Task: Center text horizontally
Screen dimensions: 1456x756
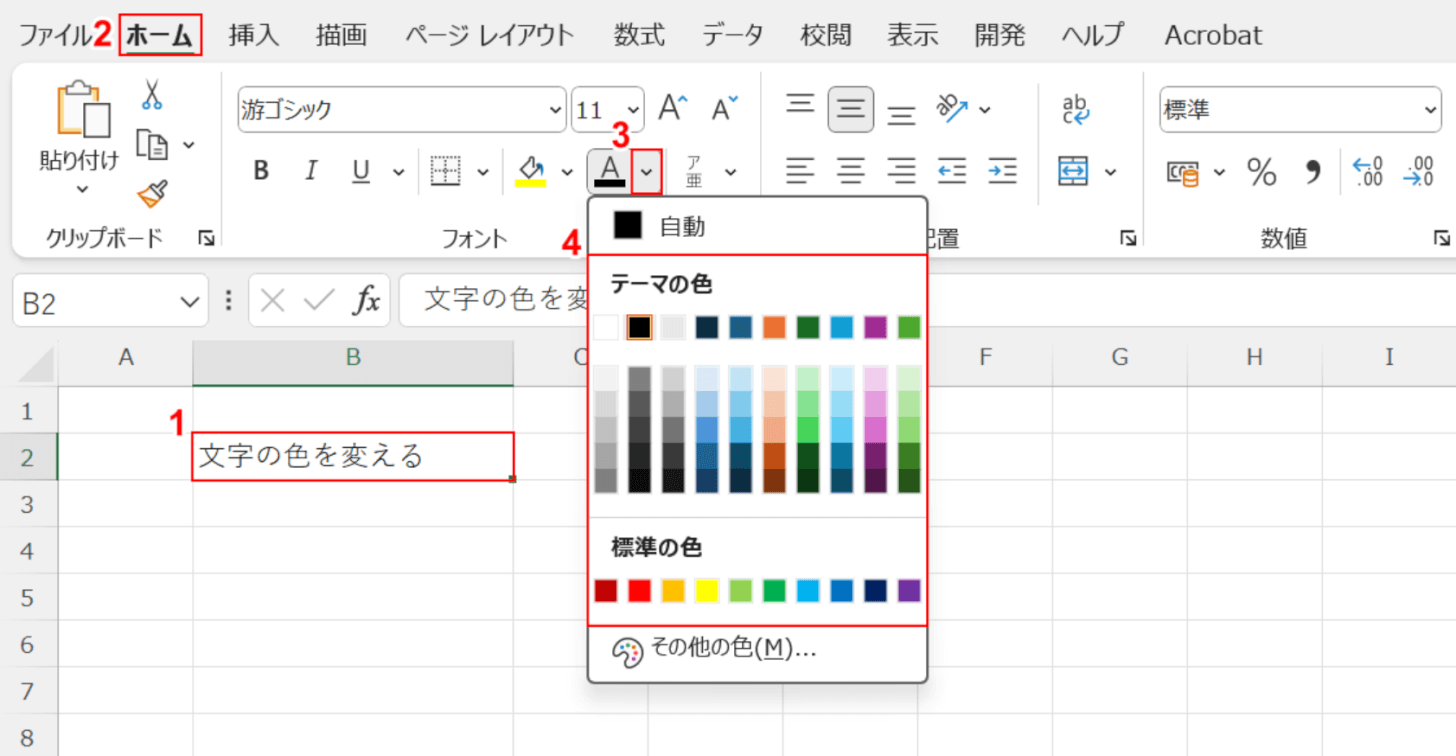Action: coord(851,171)
